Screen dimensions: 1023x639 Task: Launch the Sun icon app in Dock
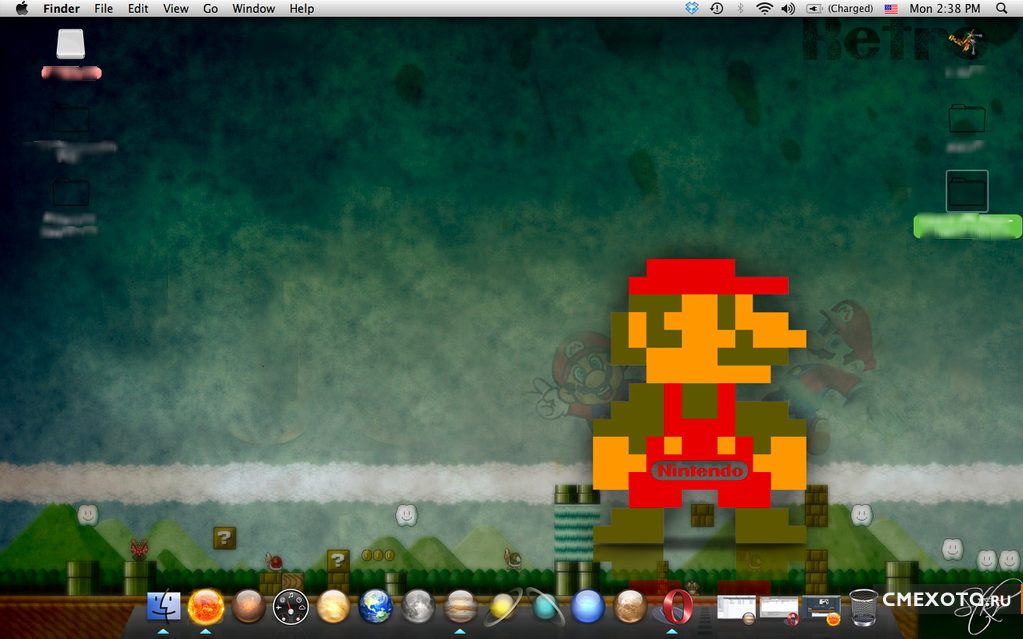tap(205, 606)
